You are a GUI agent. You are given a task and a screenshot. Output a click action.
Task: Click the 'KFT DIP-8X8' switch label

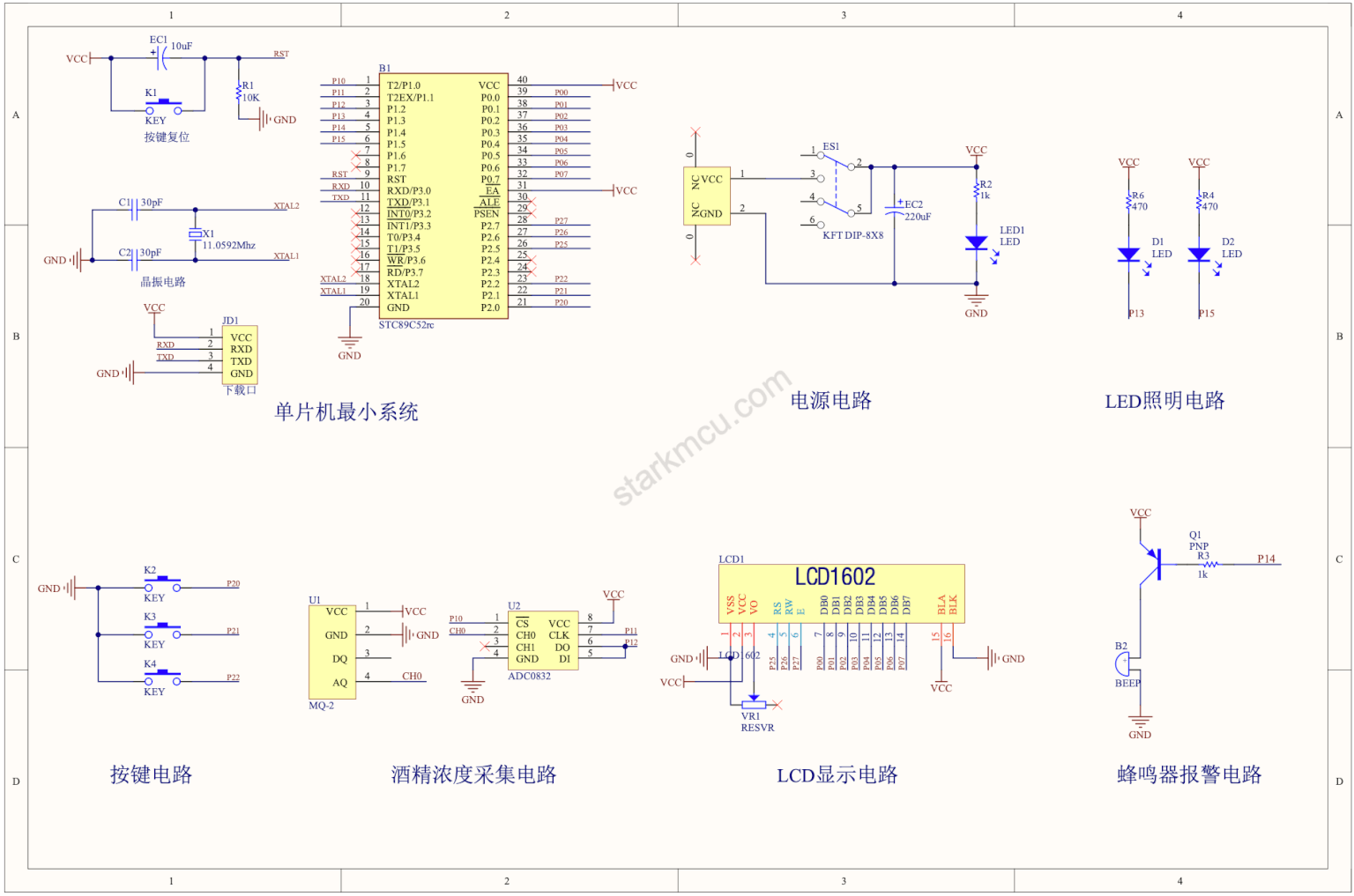[x=853, y=236]
